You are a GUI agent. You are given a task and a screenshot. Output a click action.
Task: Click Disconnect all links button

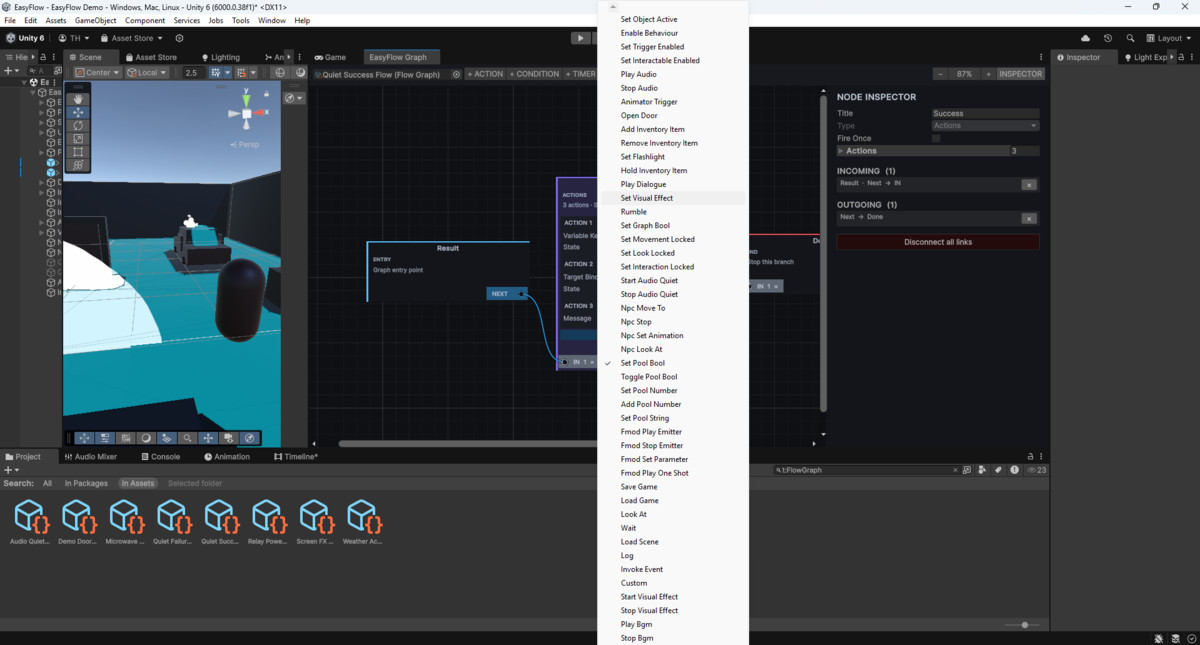938,242
